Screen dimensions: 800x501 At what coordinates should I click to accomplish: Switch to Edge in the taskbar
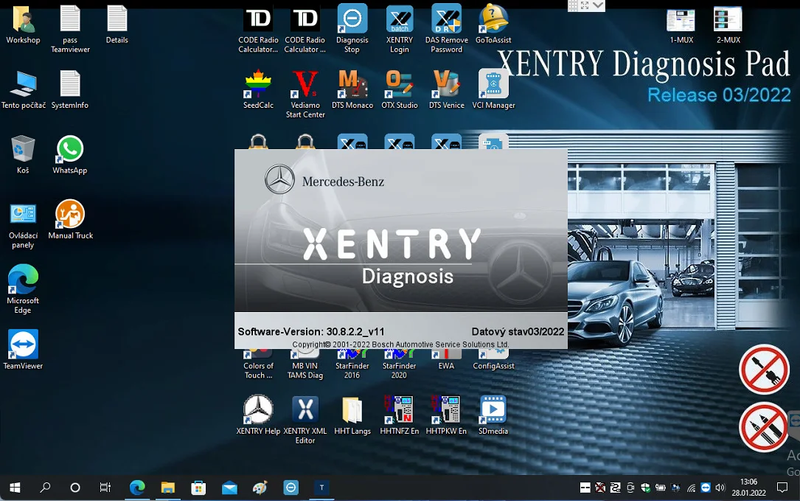[x=137, y=488]
